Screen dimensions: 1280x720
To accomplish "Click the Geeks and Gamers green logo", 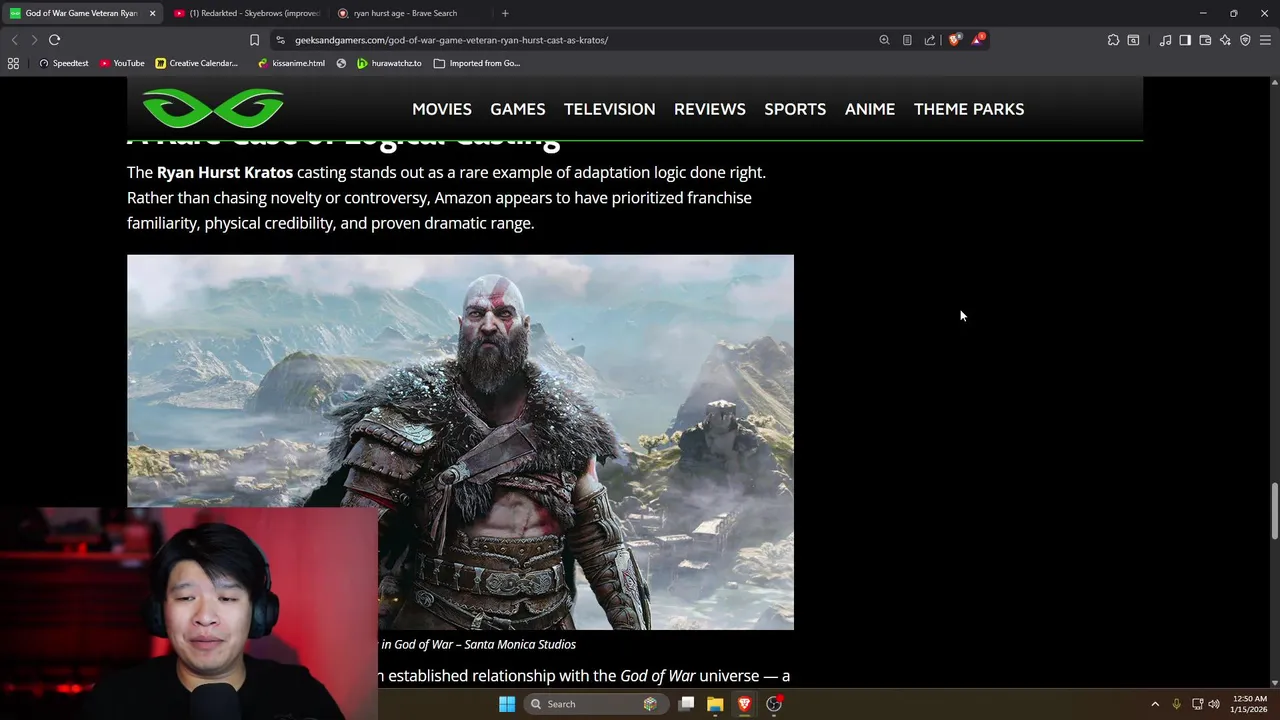I will 213,109.
